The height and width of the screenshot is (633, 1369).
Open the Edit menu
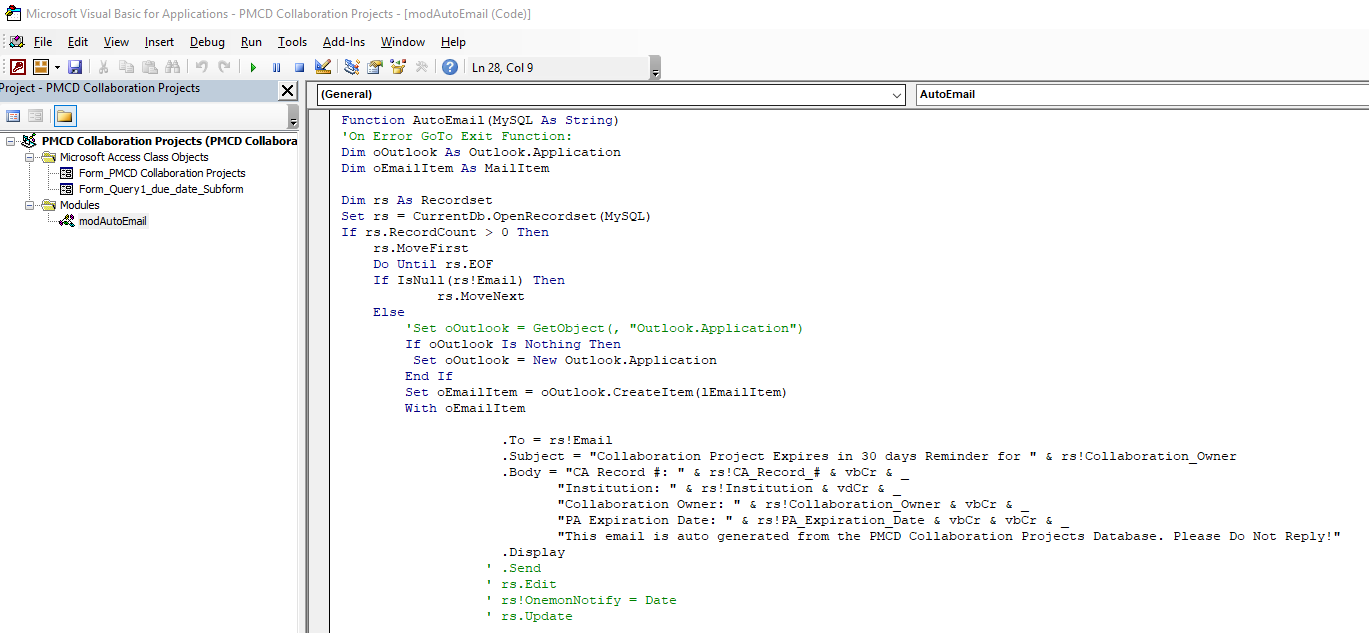tap(78, 42)
